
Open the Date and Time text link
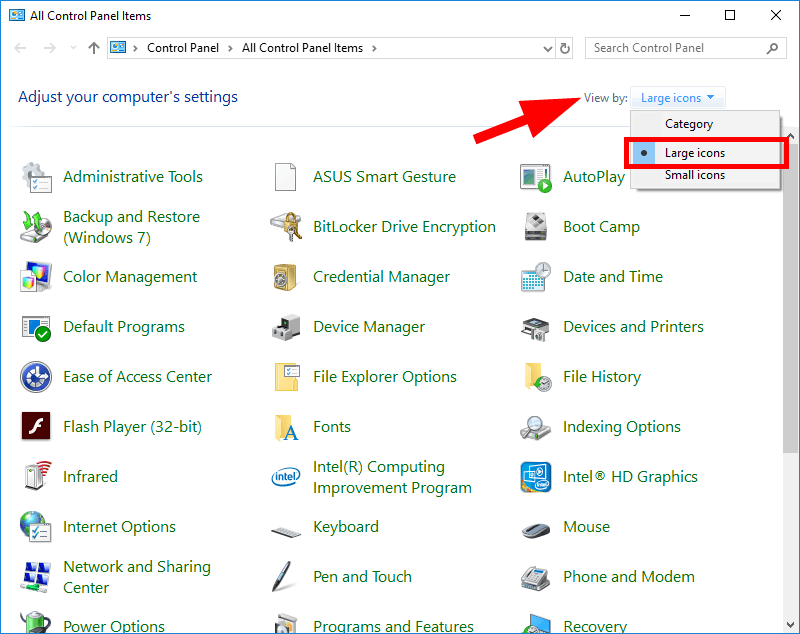click(x=613, y=276)
